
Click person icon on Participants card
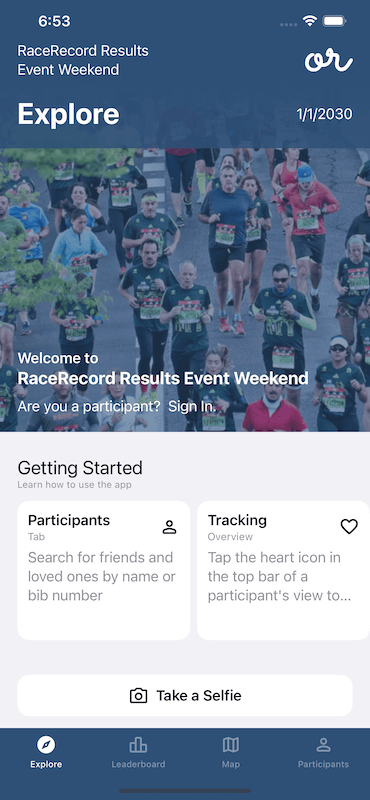click(x=169, y=527)
